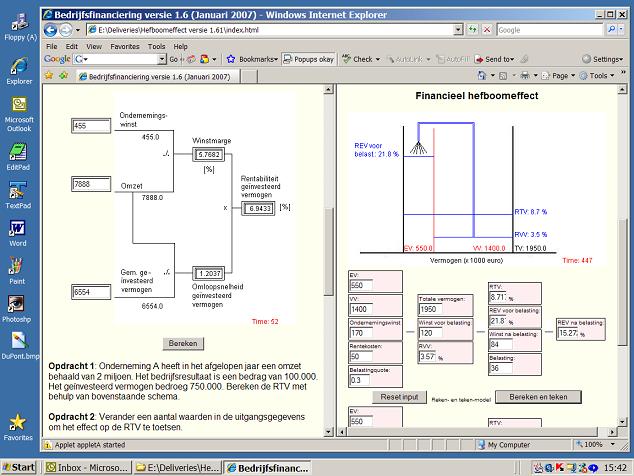Open the address bar dropdown arrow

coord(458,30)
